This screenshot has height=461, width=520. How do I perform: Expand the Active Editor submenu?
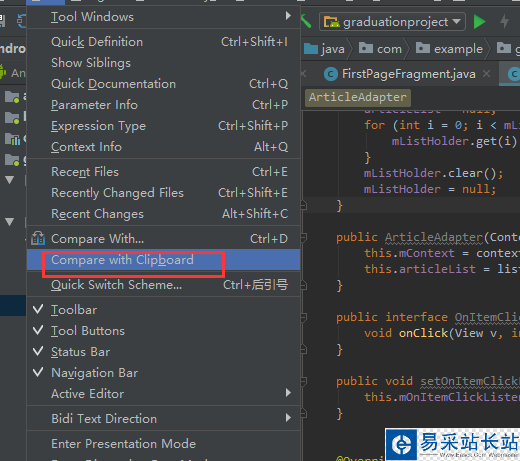(x=163, y=394)
